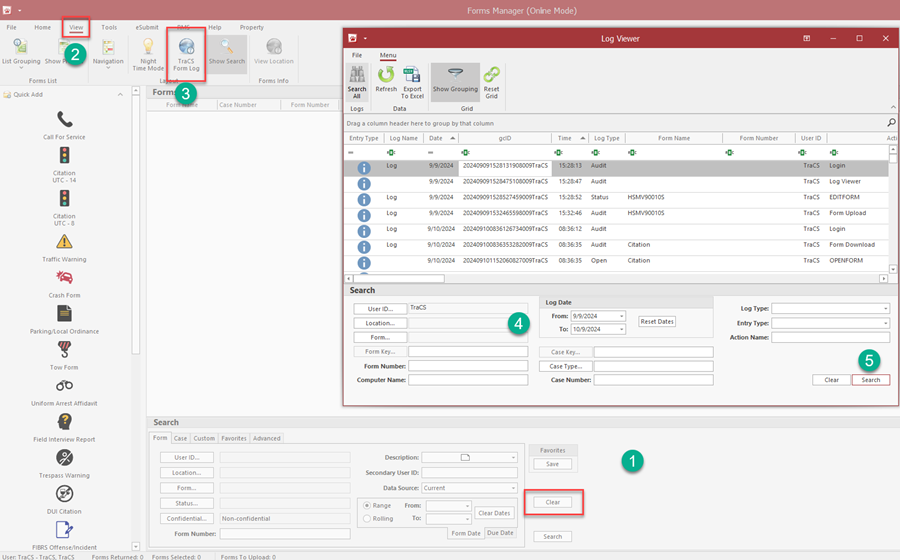Refresh the Log Viewer data
The height and width of the screenshot is (560, 900).
pos(386,80)
